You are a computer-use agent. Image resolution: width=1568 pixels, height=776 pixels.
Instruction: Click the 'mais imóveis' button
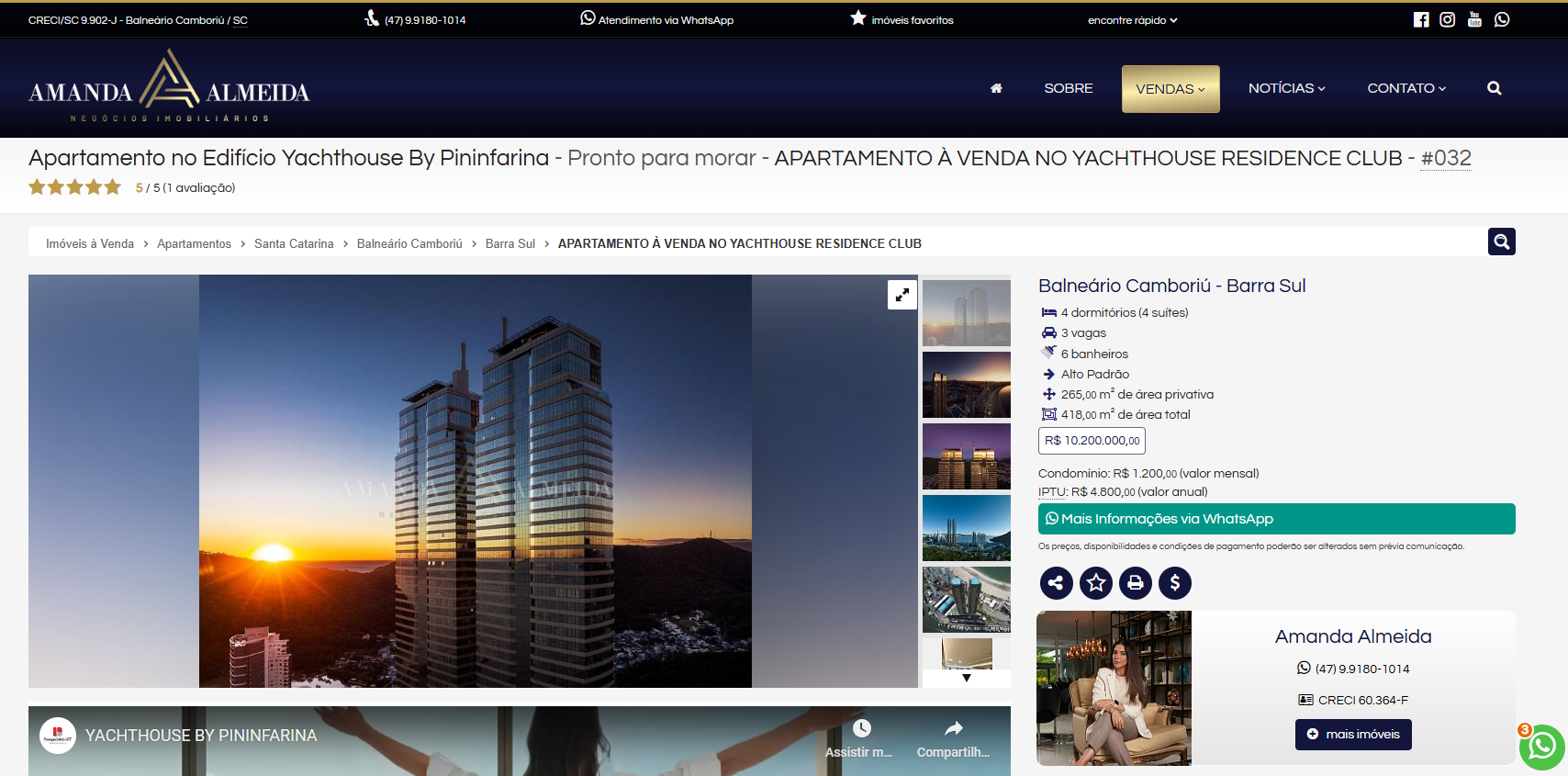[x=1353, y=735]
